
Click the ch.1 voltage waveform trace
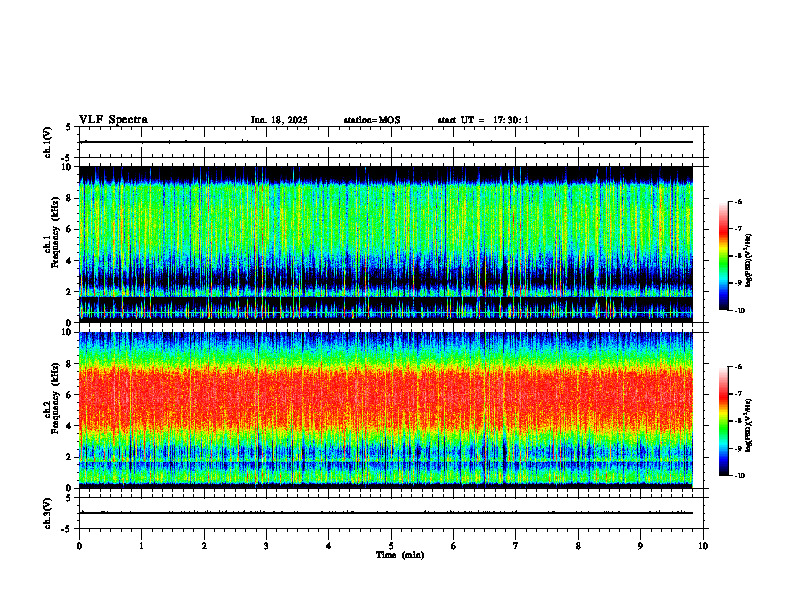(x=386, y=142)
